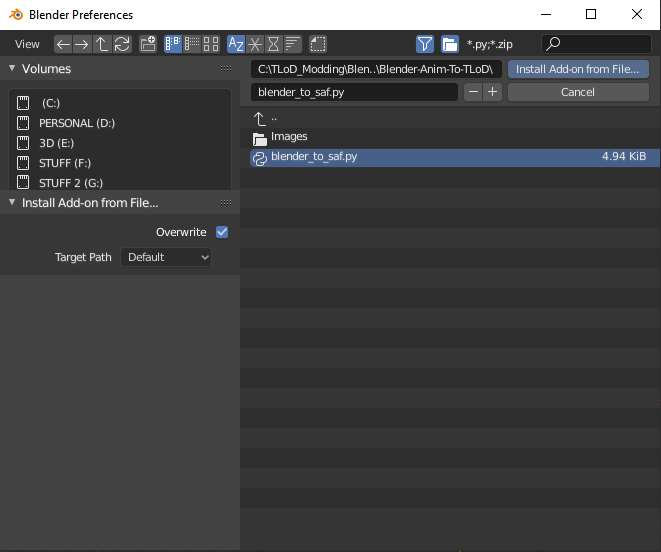
Task: Select the PERSONAL (D:) volume
Action: [120, 123]
